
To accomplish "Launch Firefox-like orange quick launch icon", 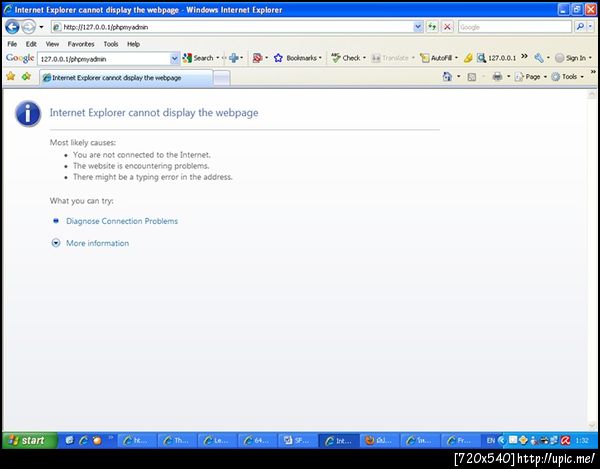I will tap(97, 440).
